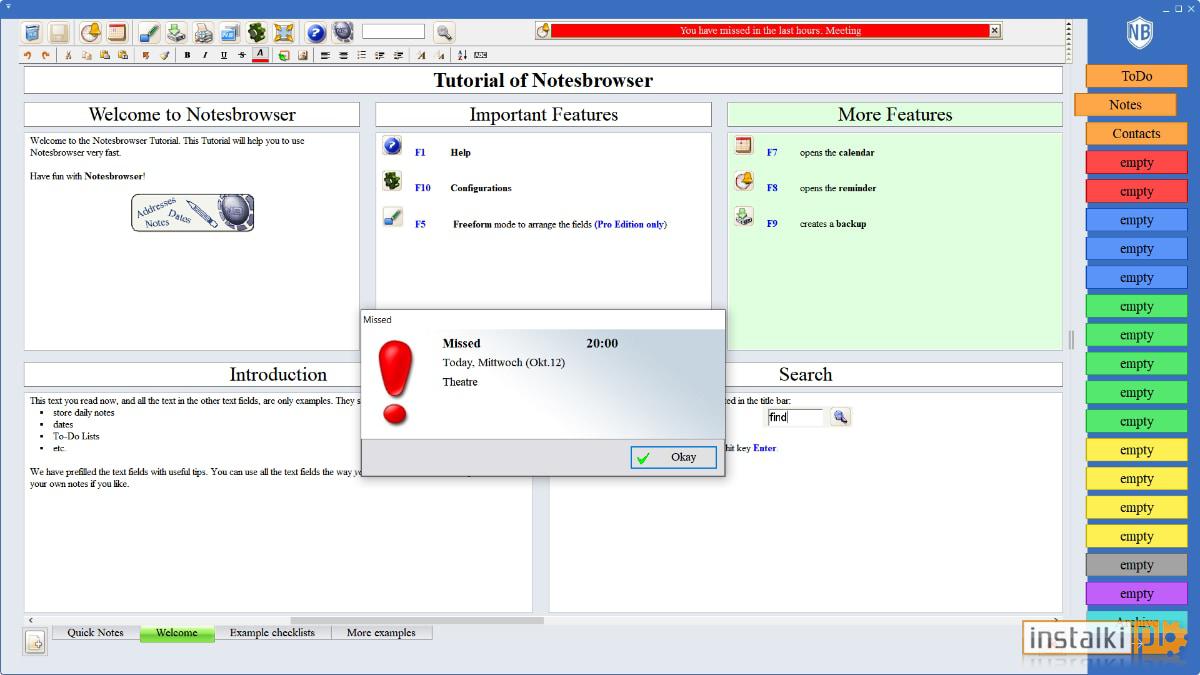Switch to the More examples page tab
The width and height of the screenshot is (1200, 675).
381,633
